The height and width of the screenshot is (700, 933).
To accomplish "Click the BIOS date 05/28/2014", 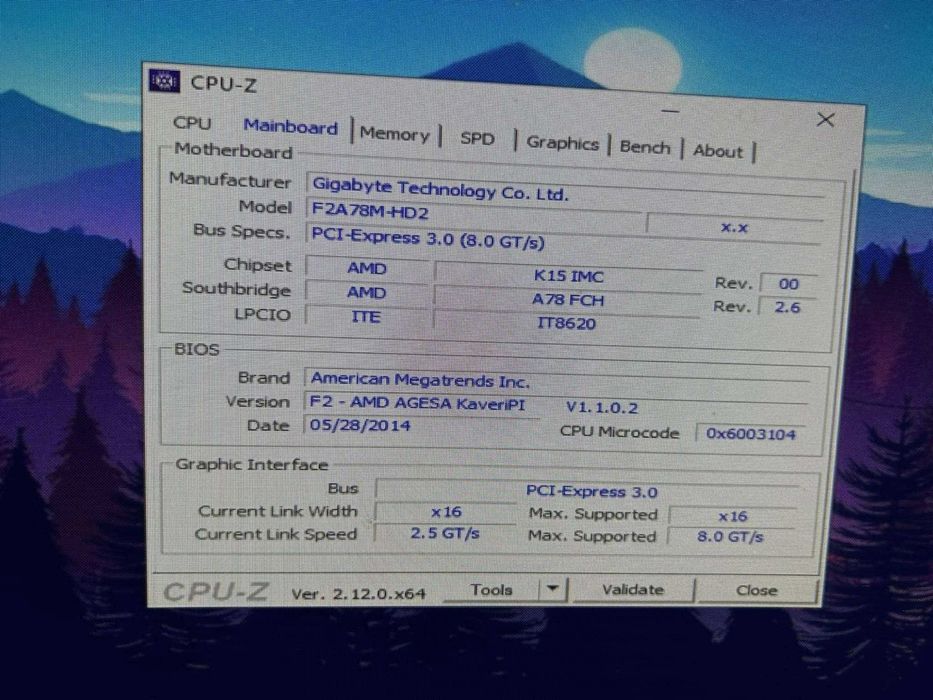I will [x=421, y=426].
